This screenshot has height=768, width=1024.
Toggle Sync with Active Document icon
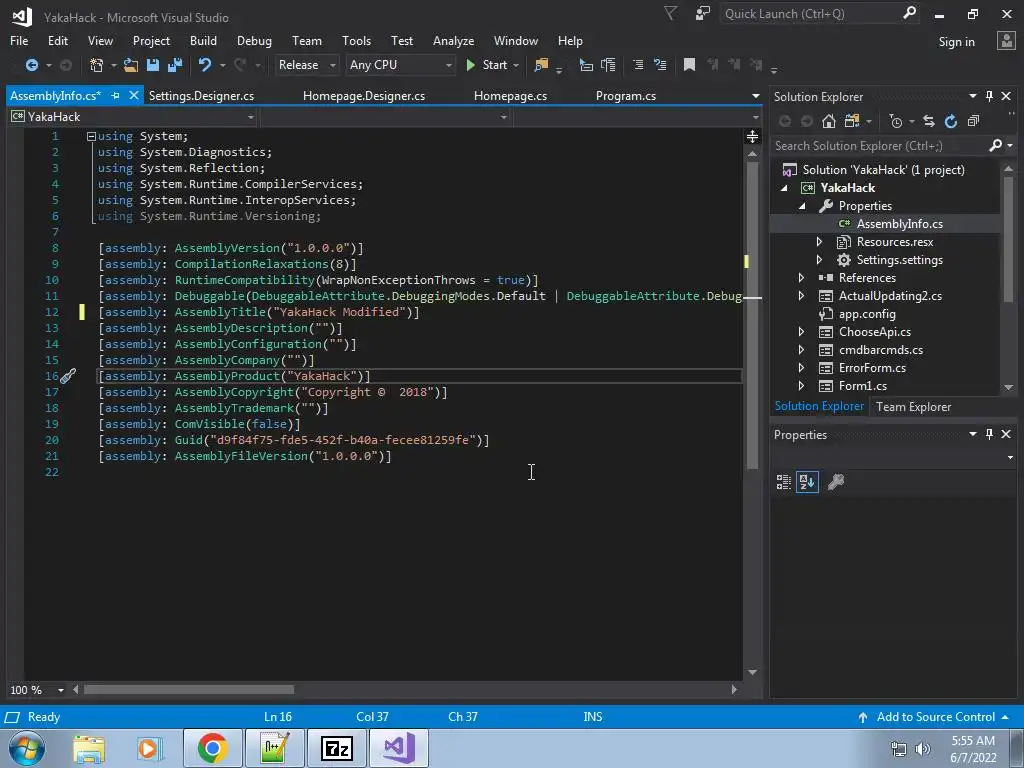point(928,121)
